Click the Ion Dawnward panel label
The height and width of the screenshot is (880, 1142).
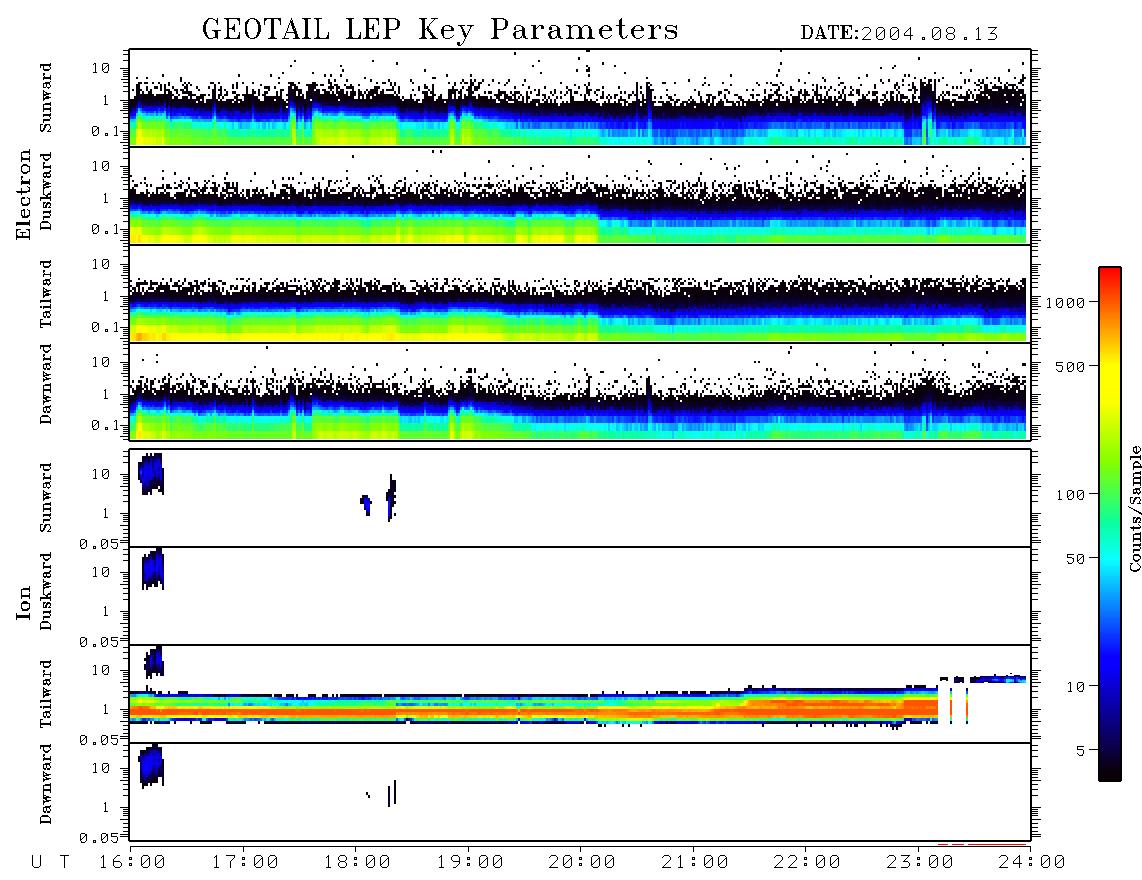[46, 784]
